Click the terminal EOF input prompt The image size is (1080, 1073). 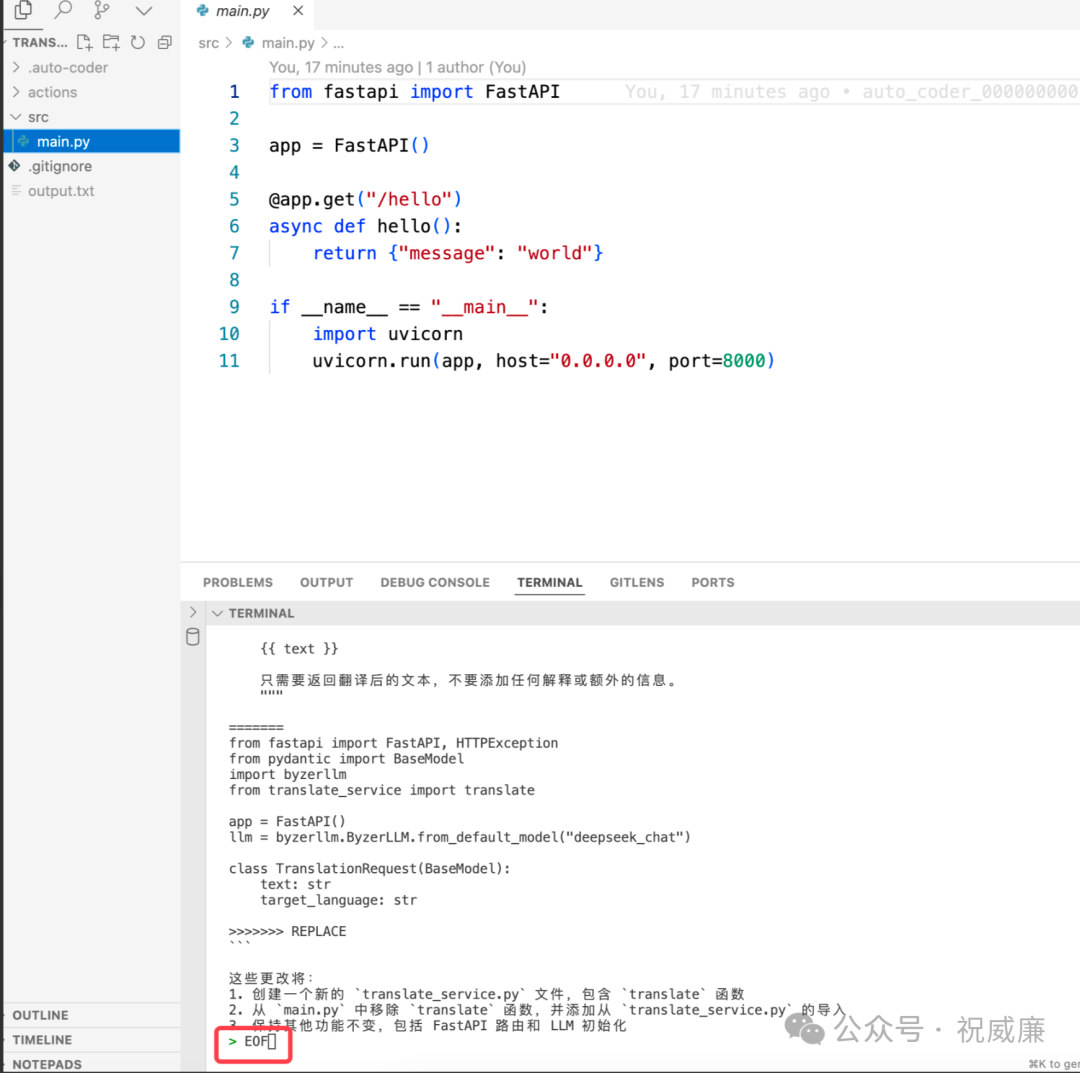[x=253, y=1041]
